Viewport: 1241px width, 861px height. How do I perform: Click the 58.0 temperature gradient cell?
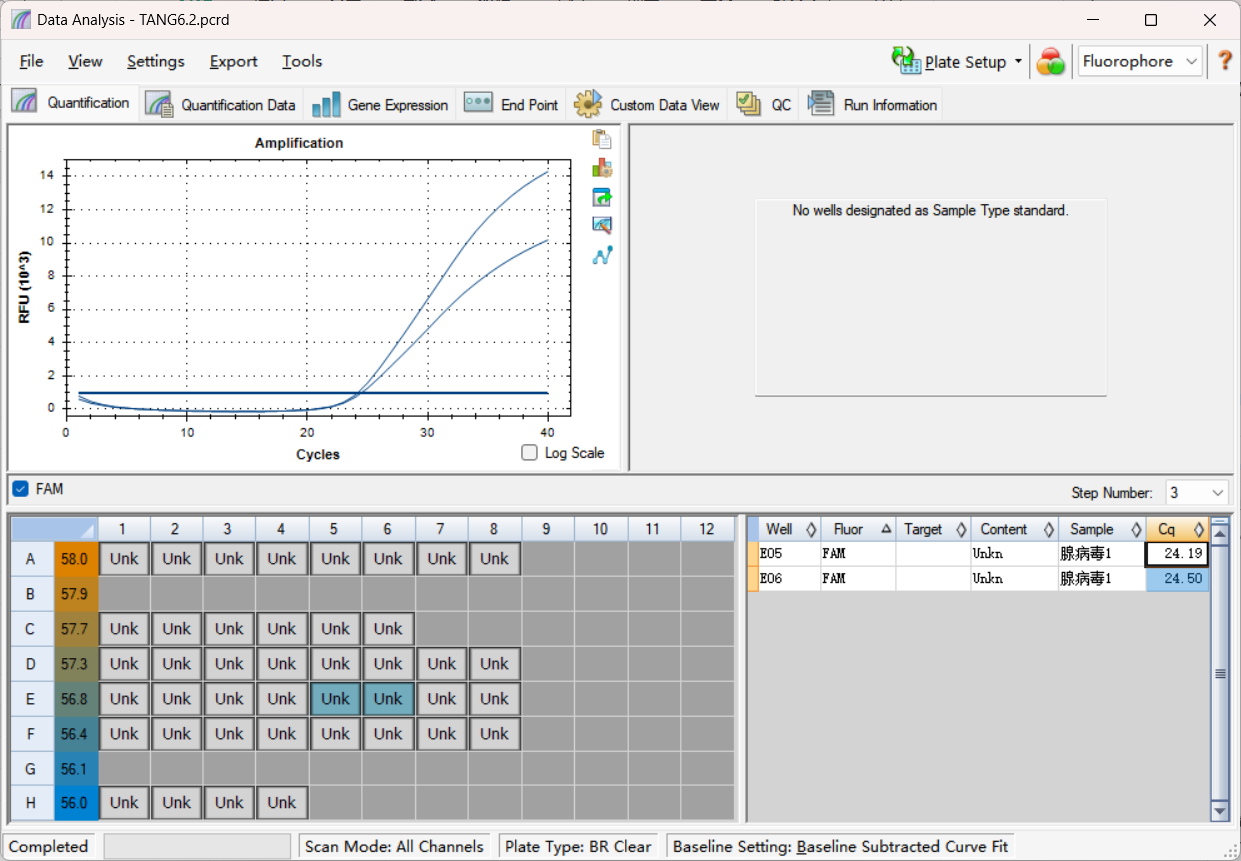[76, 559]
